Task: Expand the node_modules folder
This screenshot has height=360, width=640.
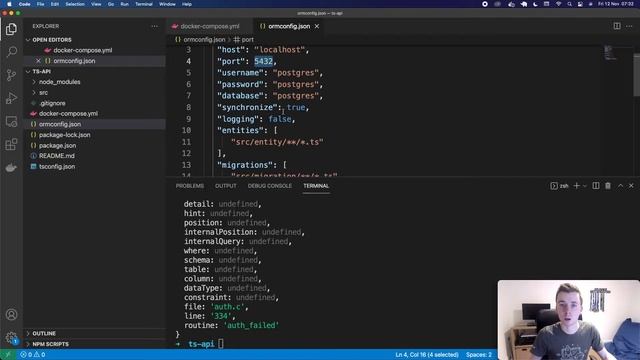Action: point(60,82)
